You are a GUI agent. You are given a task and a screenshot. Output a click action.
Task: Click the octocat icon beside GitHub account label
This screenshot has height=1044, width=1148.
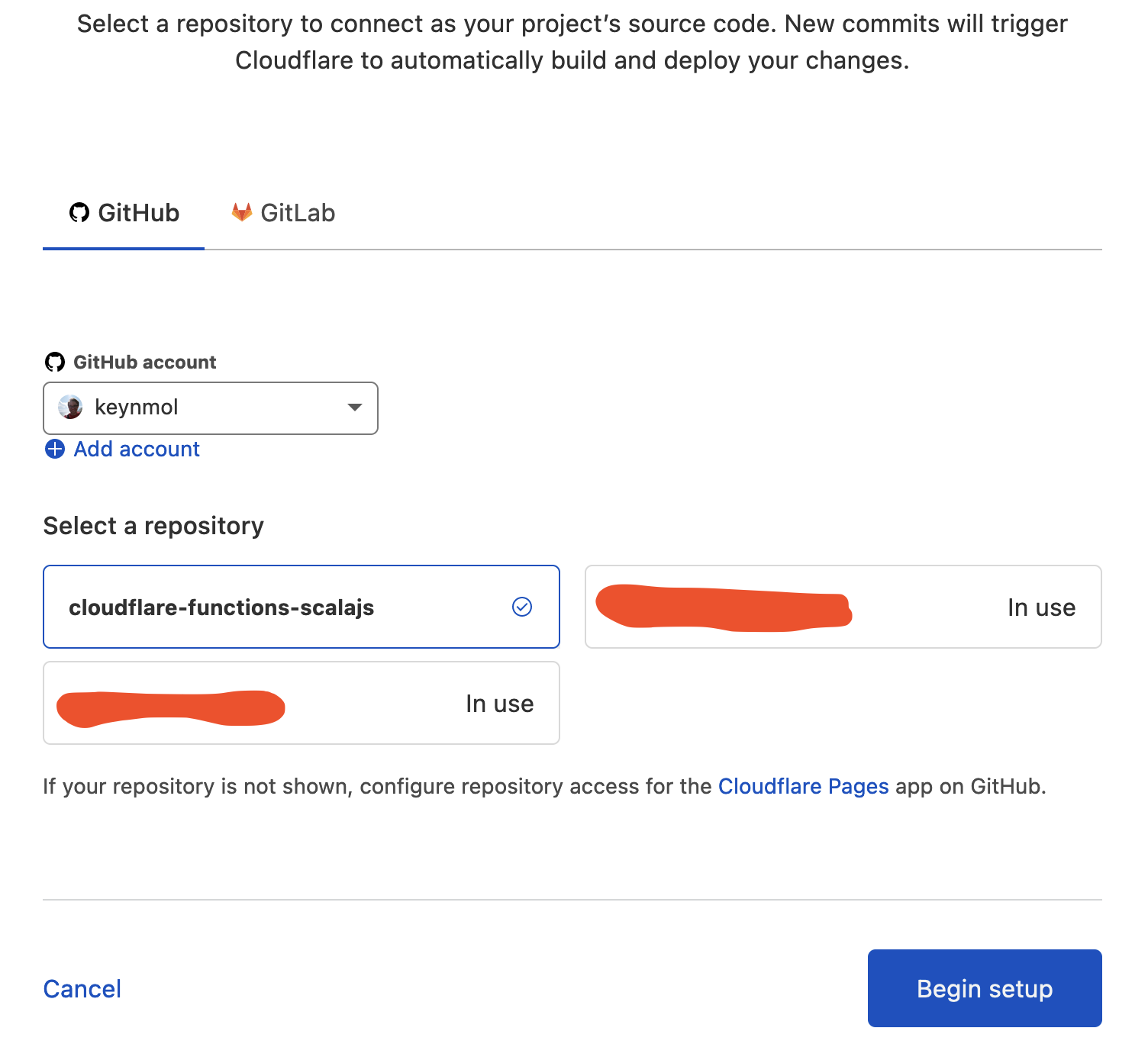pos(55,362)
